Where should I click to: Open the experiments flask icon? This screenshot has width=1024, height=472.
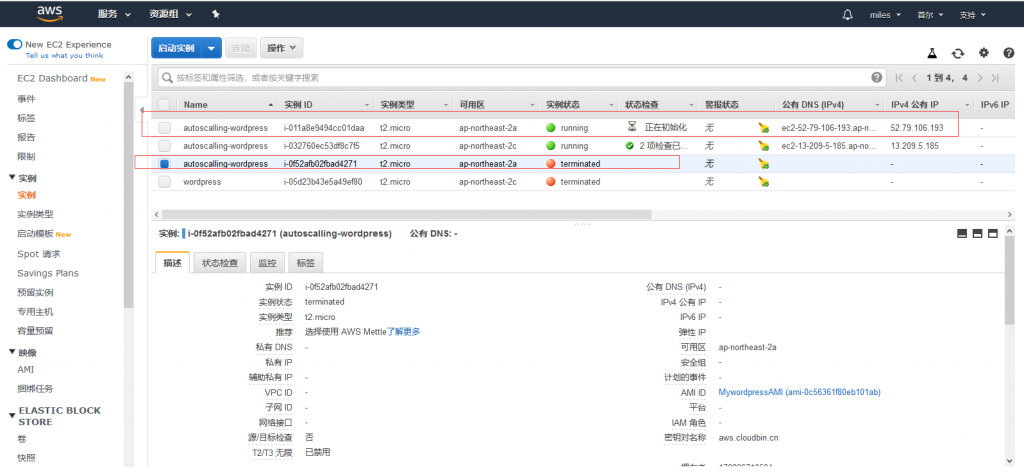pos(933,54)
